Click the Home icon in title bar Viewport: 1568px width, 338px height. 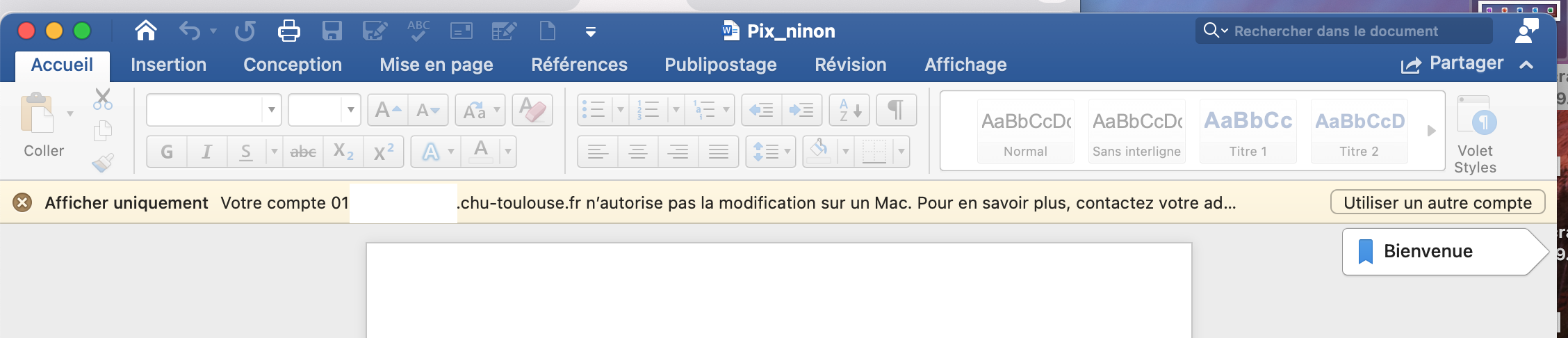pyautogui.click(x=146, y=31)
